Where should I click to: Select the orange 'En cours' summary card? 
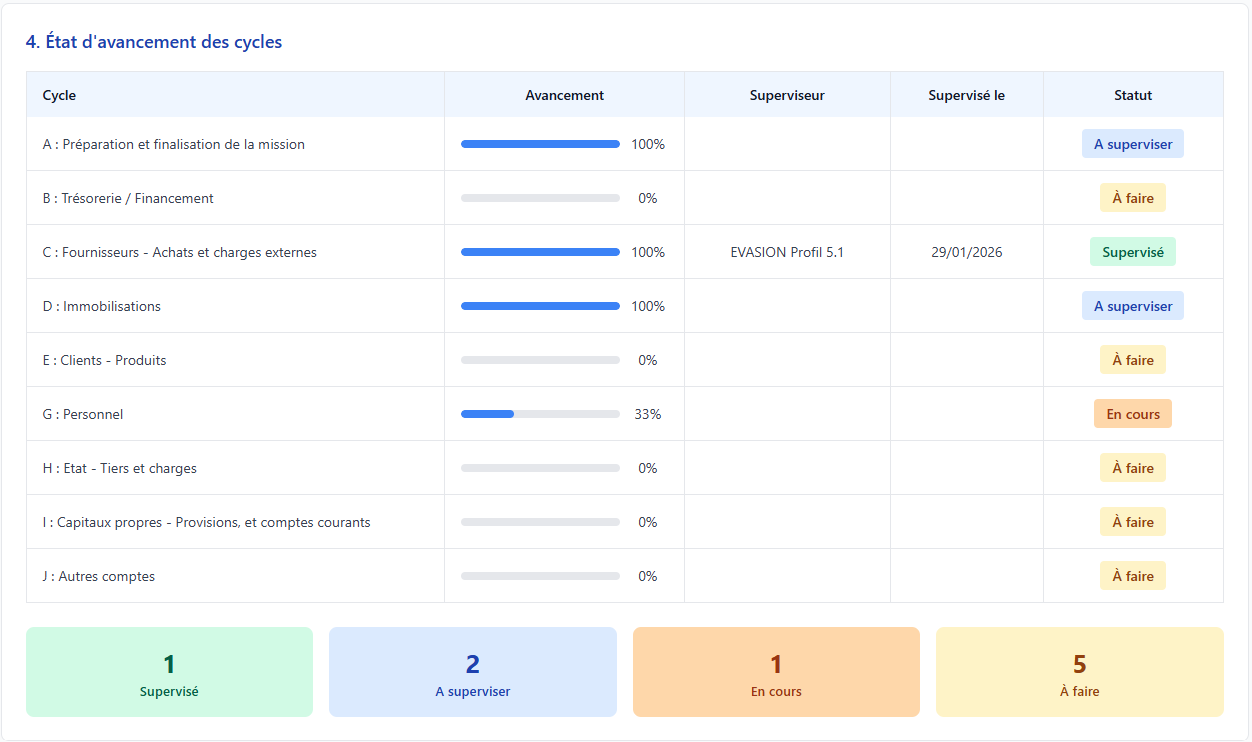776,672
